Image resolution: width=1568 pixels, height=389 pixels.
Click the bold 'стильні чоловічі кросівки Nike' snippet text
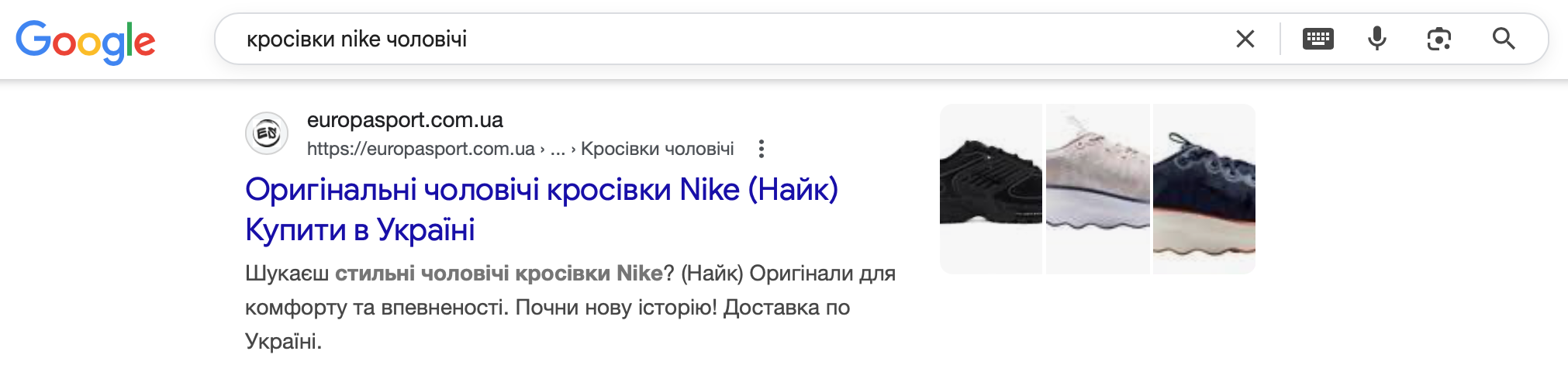coord(499,274)
